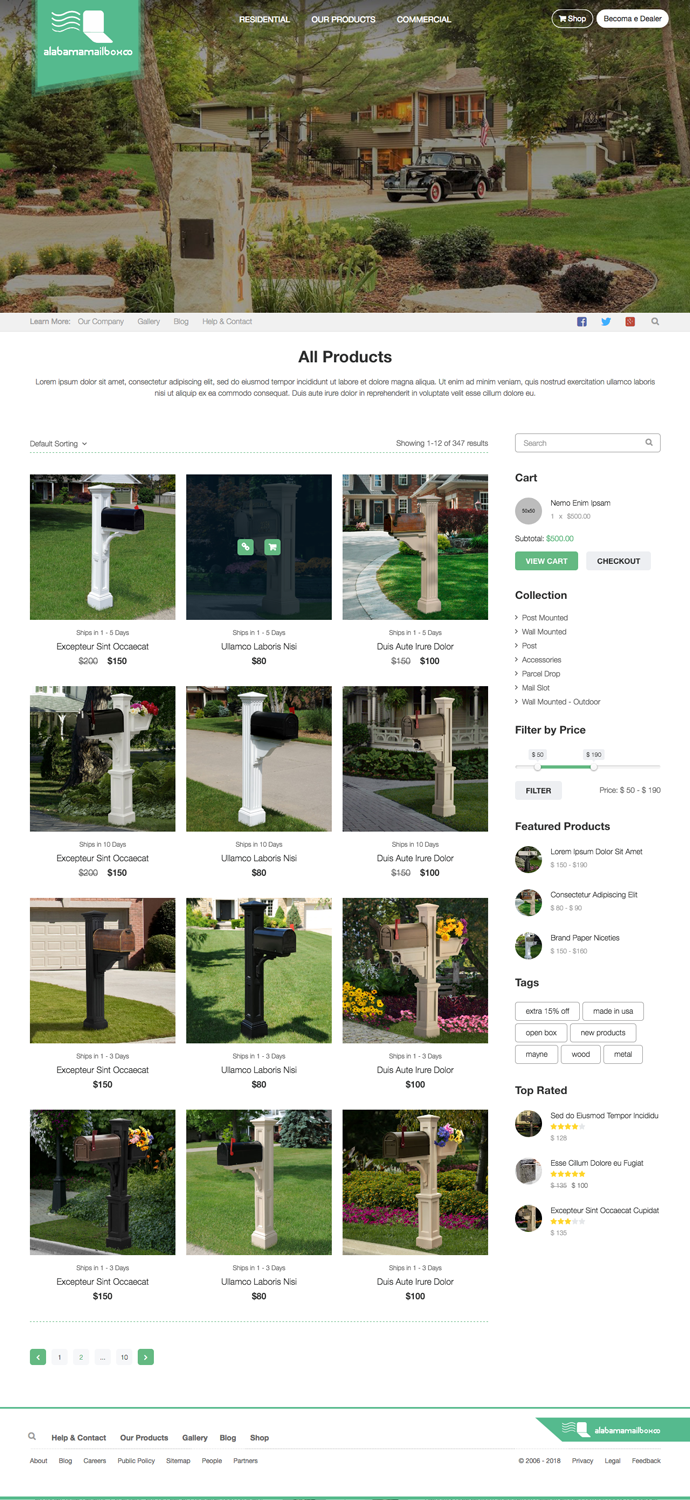
Task: Go to next page with right arrow
Action: (x=145, y=1357)
